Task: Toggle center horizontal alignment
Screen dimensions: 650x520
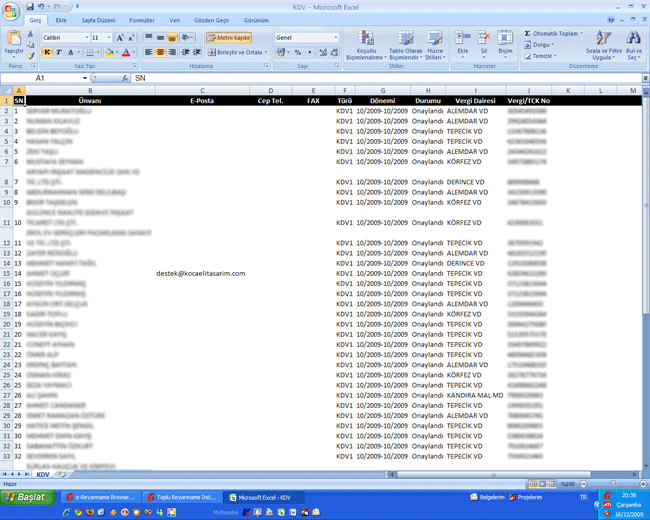Action: point(160,52)
